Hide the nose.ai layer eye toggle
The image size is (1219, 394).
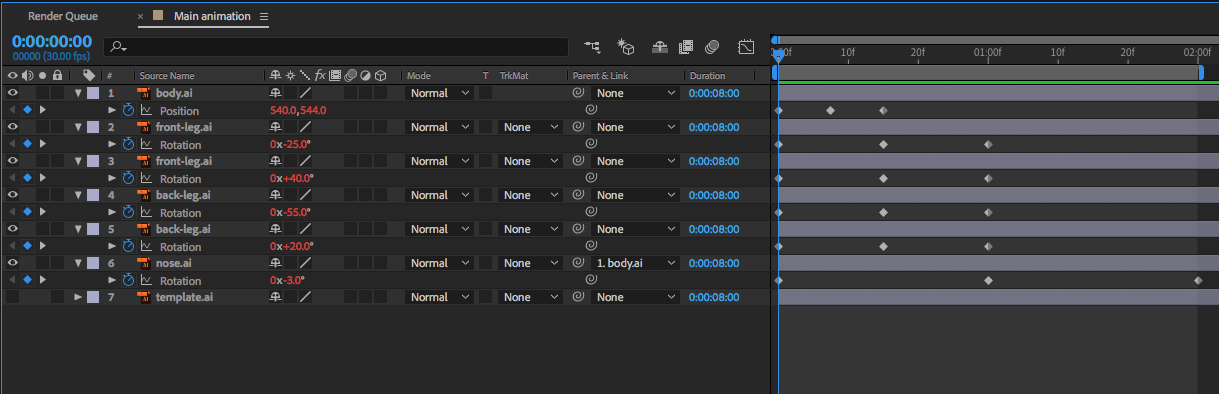13,263
